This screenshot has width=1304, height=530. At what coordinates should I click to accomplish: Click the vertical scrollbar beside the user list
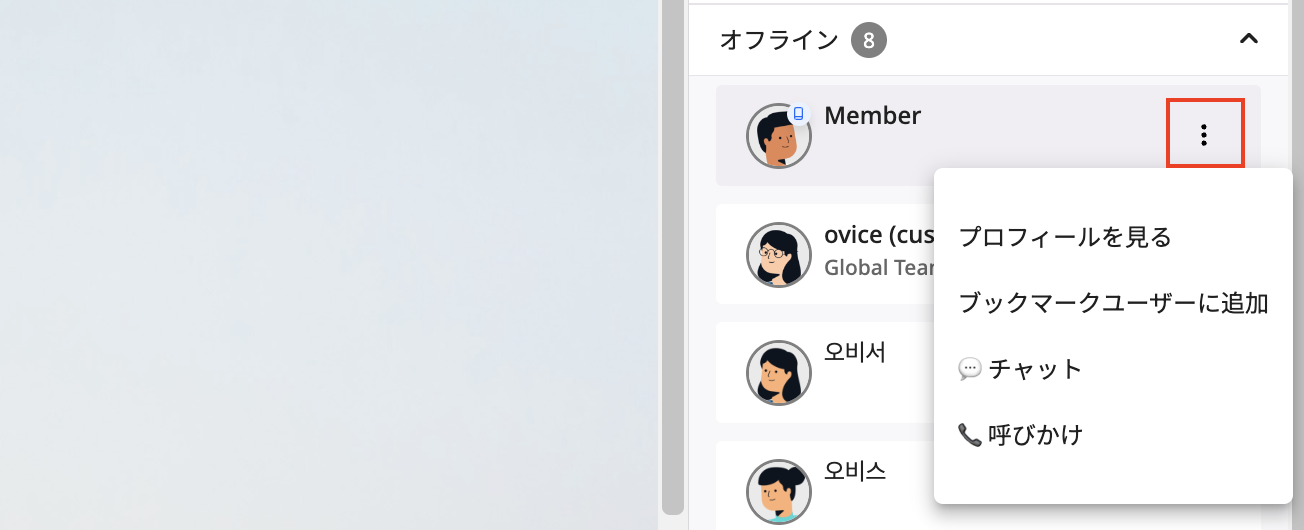coord(673,256)
